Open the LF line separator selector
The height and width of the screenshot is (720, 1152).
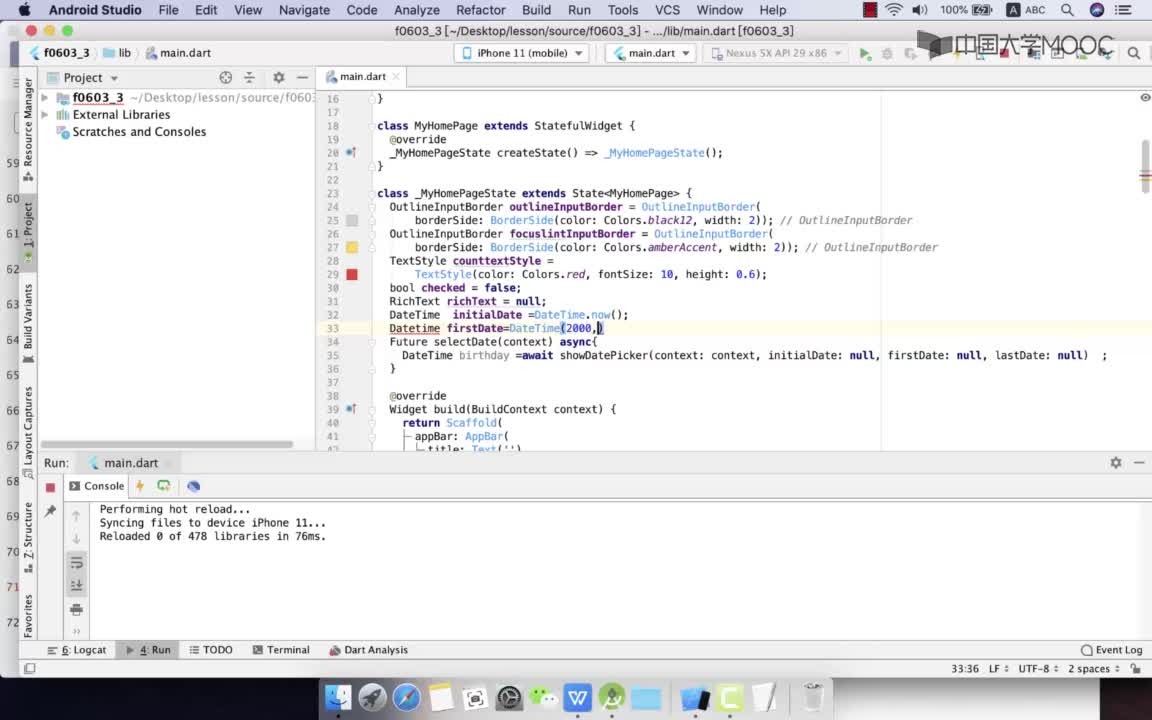pos(998,669)
